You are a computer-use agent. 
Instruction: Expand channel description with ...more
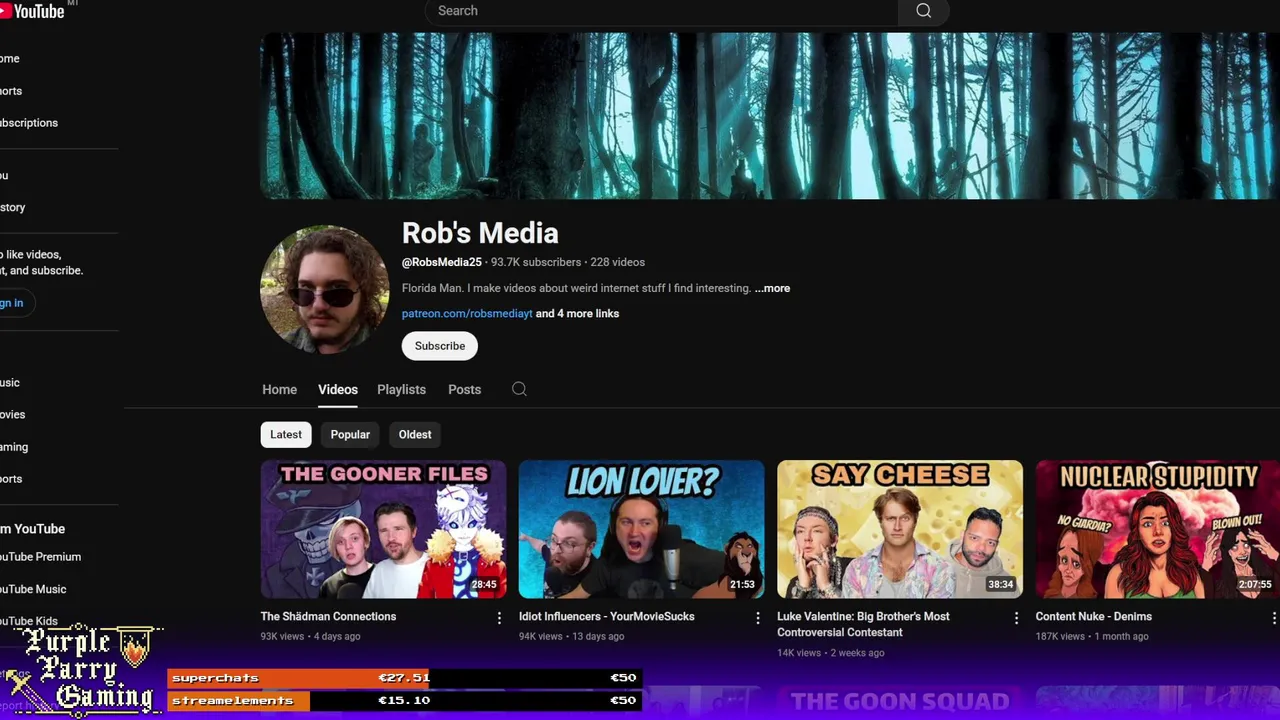pos(772,288)
